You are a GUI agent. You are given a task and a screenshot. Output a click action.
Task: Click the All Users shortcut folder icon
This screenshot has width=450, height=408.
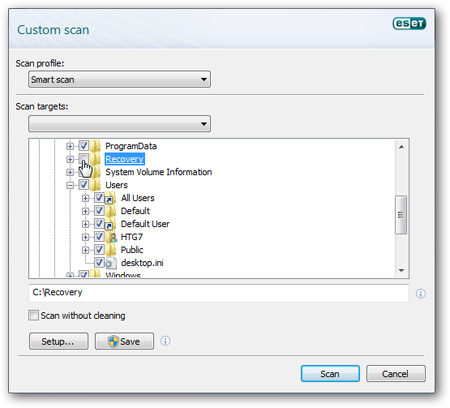coord(110,198)
